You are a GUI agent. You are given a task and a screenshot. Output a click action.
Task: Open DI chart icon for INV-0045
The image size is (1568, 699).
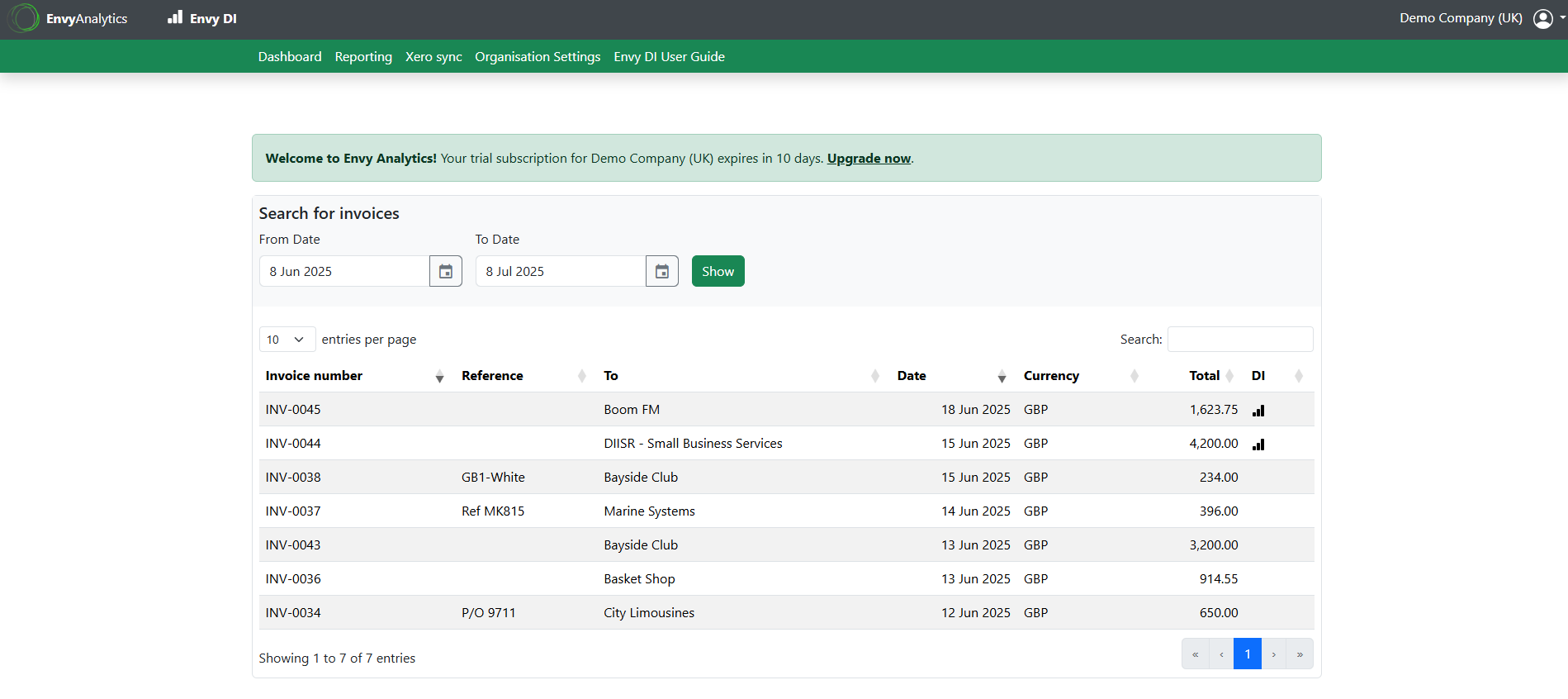tap(1258, 411)
